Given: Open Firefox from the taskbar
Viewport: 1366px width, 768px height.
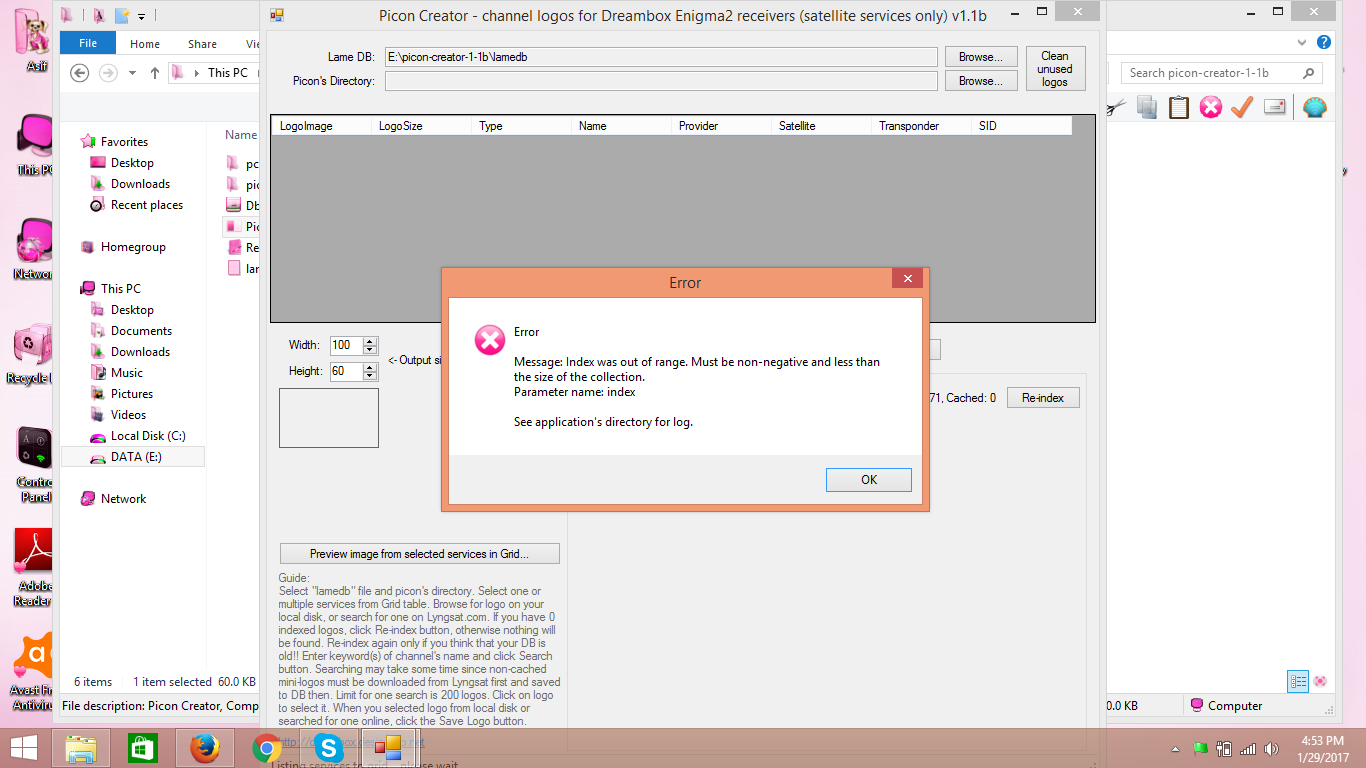Looking at the screenshot, I should click(204, 748).
